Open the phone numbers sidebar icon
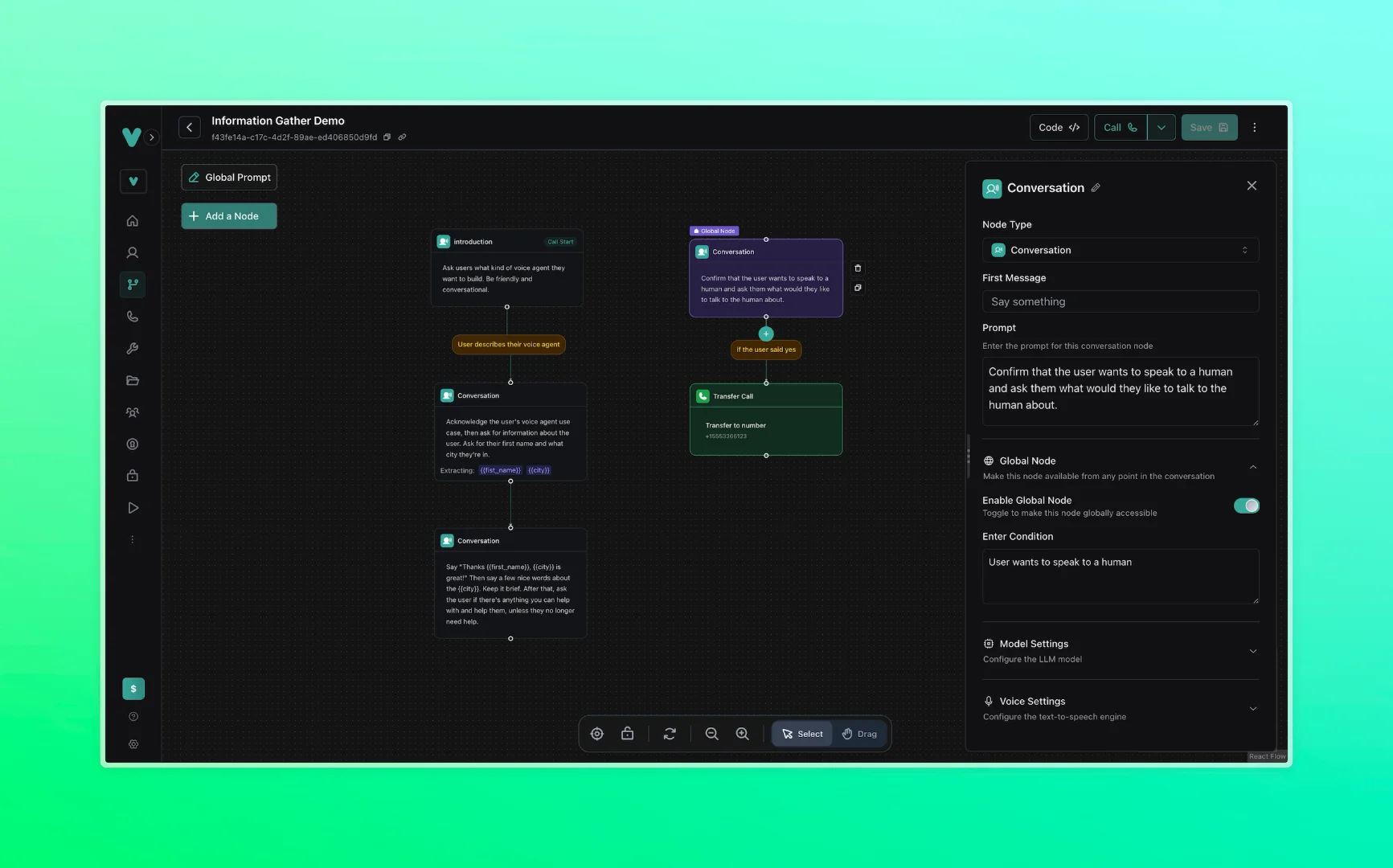The height and width of the screenshot is (868, 1393). tap(133, 317)
